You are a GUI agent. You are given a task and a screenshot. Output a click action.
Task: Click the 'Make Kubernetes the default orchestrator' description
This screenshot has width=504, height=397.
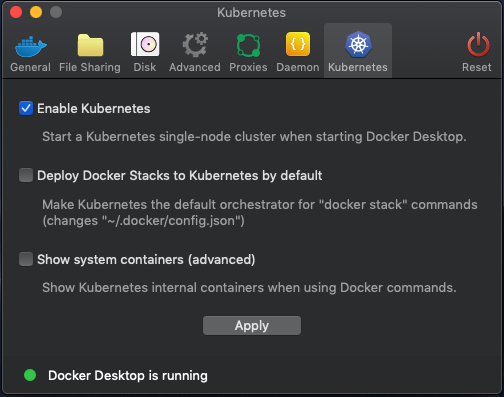pos(260,213)
